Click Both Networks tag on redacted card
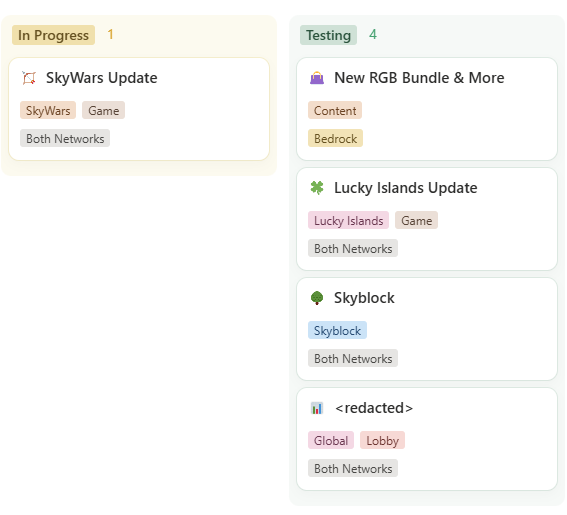The width and height of the screenshot is (567, 515). point(353,468)
